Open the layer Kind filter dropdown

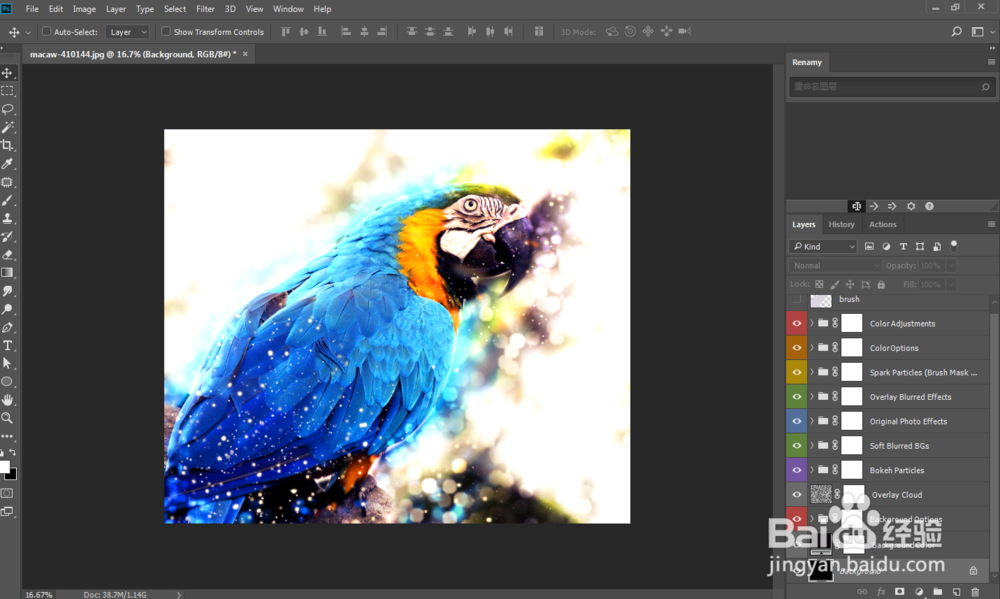tap(823, 246)
